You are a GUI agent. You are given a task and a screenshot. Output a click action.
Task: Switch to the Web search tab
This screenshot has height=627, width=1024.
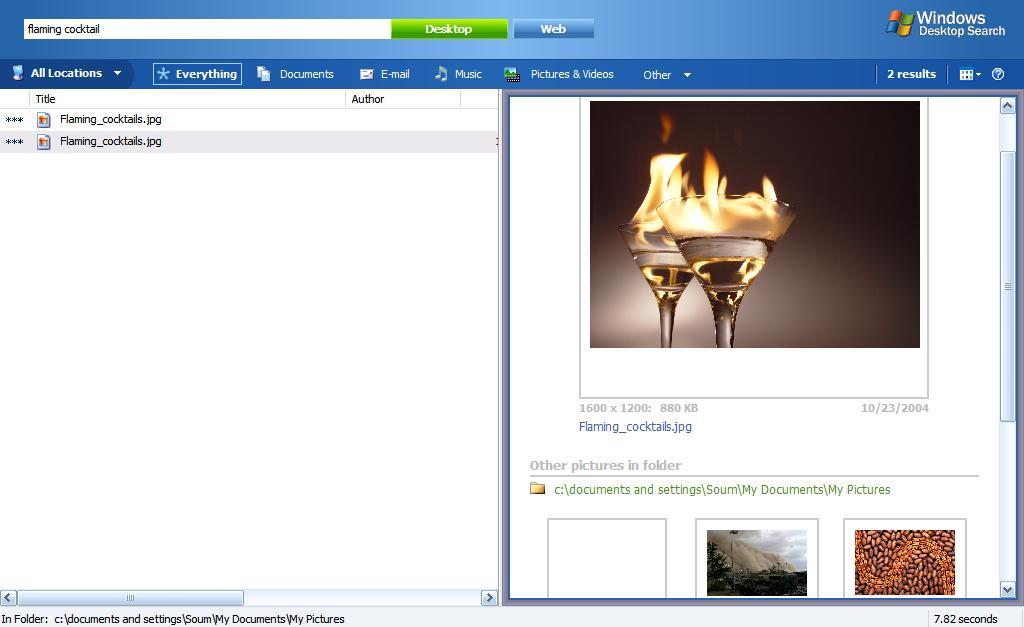point(552,29)
